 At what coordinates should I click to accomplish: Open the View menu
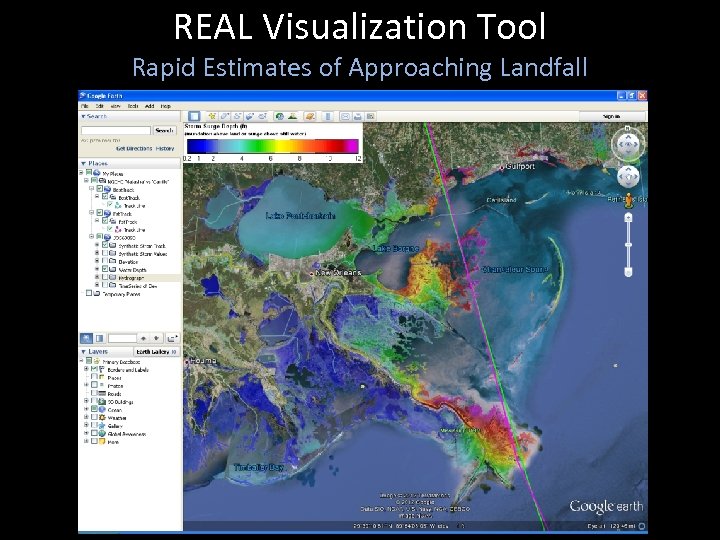point(115,106)
